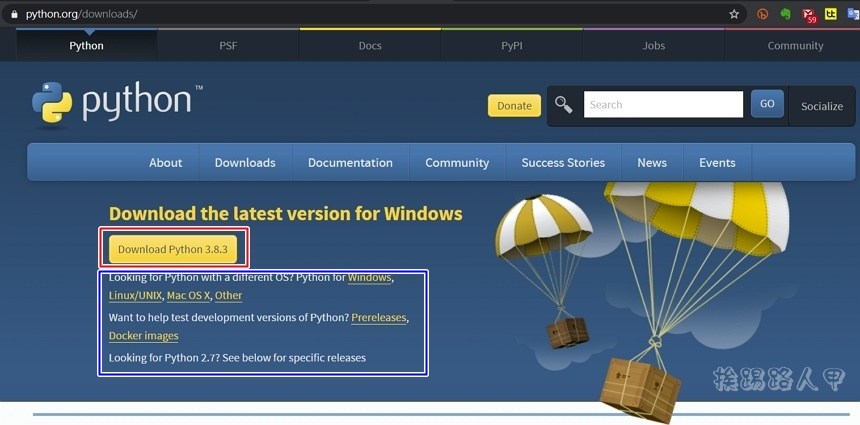Viewport: 860px width, 425px height.
Task: Click the orange circular extension icon
Action: point(763,14)
